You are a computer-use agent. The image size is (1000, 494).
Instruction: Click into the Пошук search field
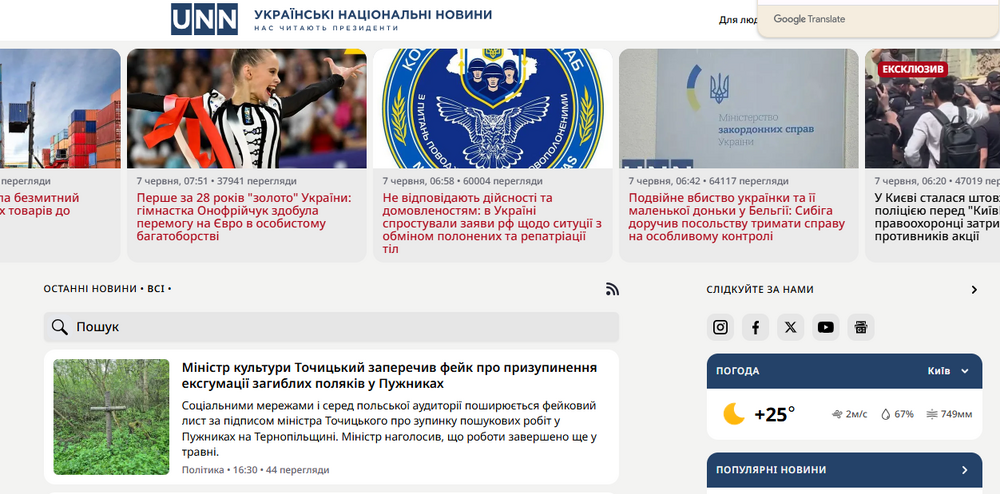(x=331, y=327)
